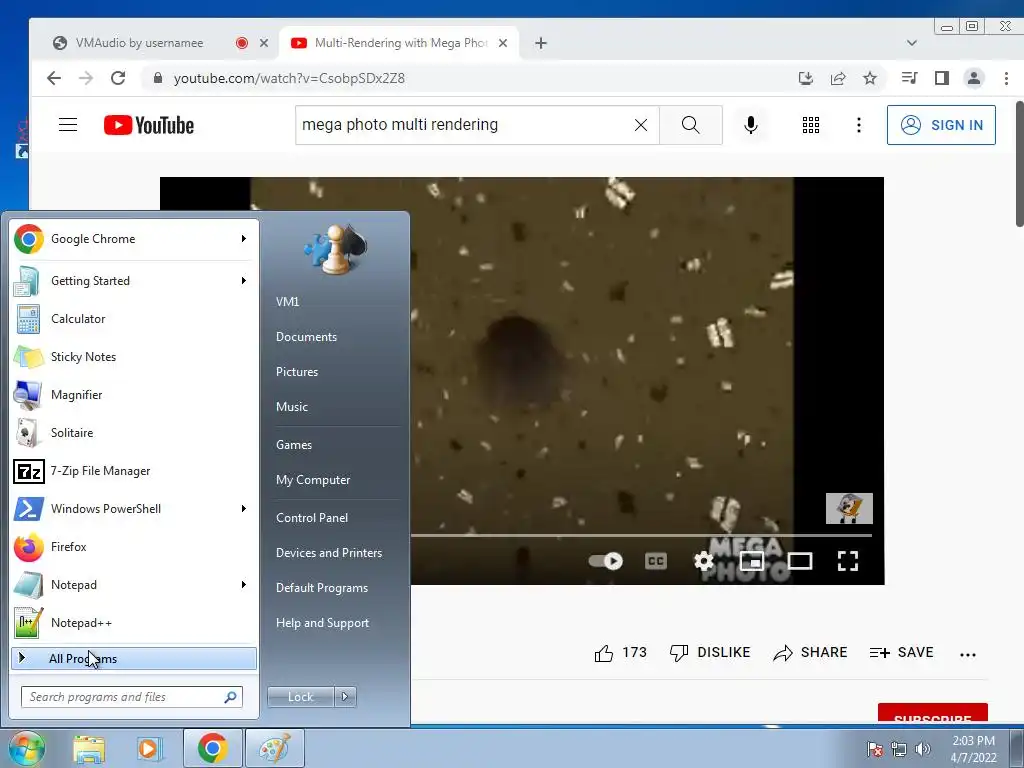Open YouTube settings three-dot menu
This screenshot has height=768, width=1024.
pyautogui.click(x=859, y=125)
